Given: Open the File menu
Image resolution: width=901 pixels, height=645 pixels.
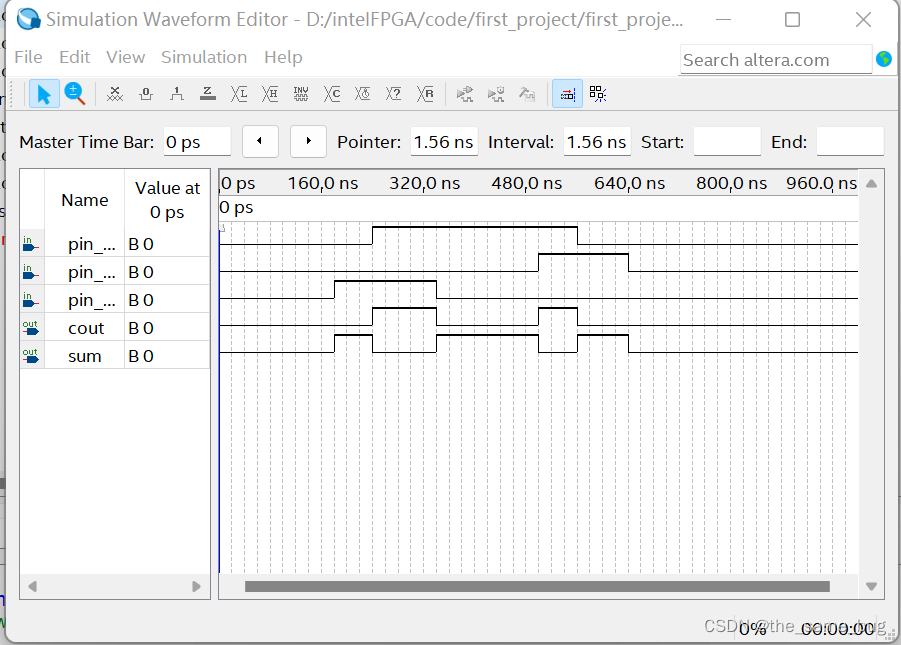Looking at the screenshot, I should click(28, 57).
